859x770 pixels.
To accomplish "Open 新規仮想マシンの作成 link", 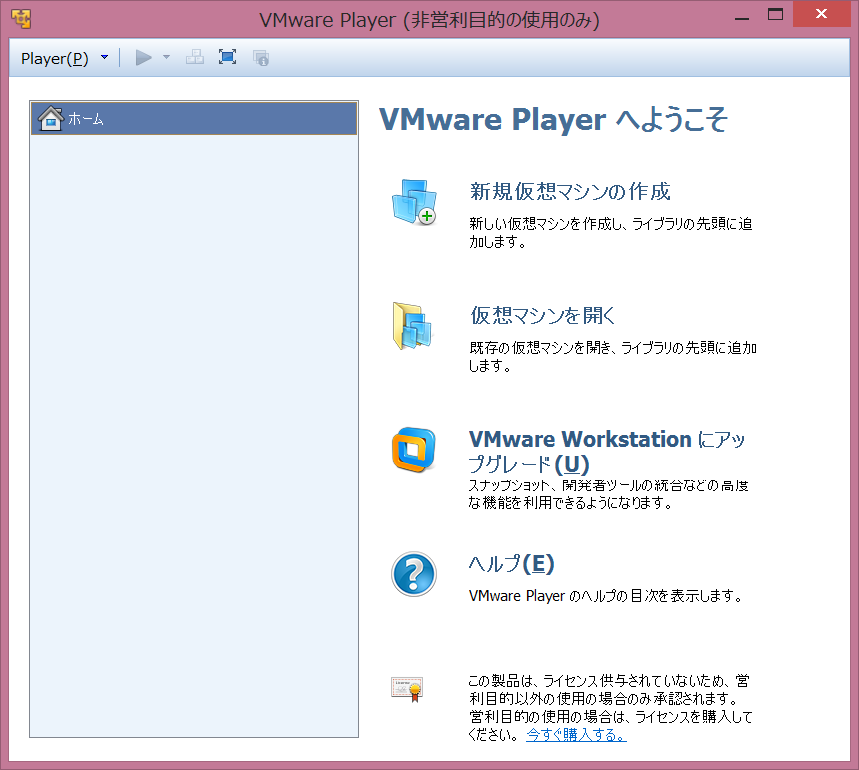I will pos(570,191).
